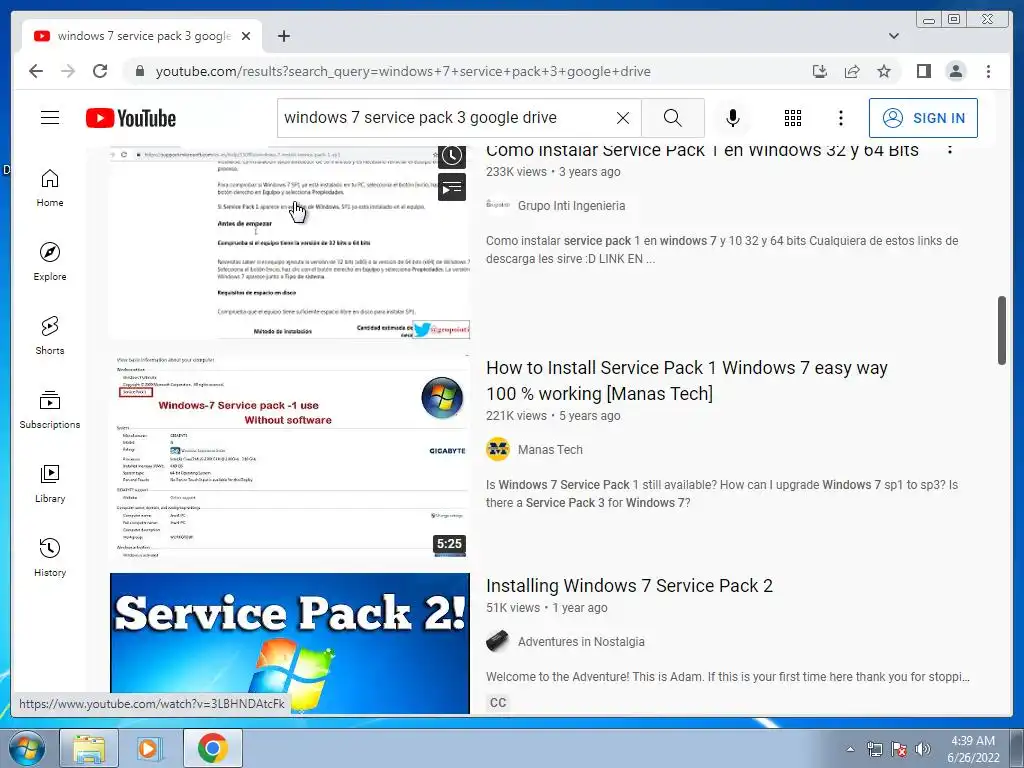Open Shorts in the sidebar

[x=50, y=336]
